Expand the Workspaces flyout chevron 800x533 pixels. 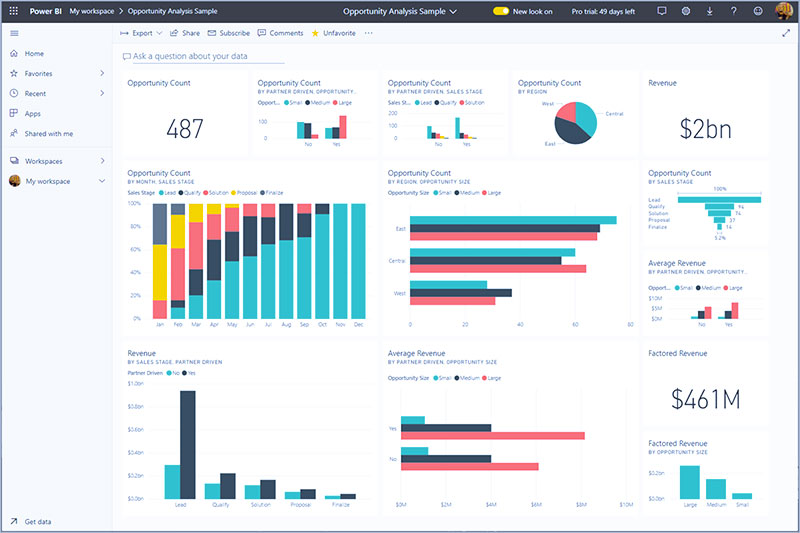click(102, 161)
